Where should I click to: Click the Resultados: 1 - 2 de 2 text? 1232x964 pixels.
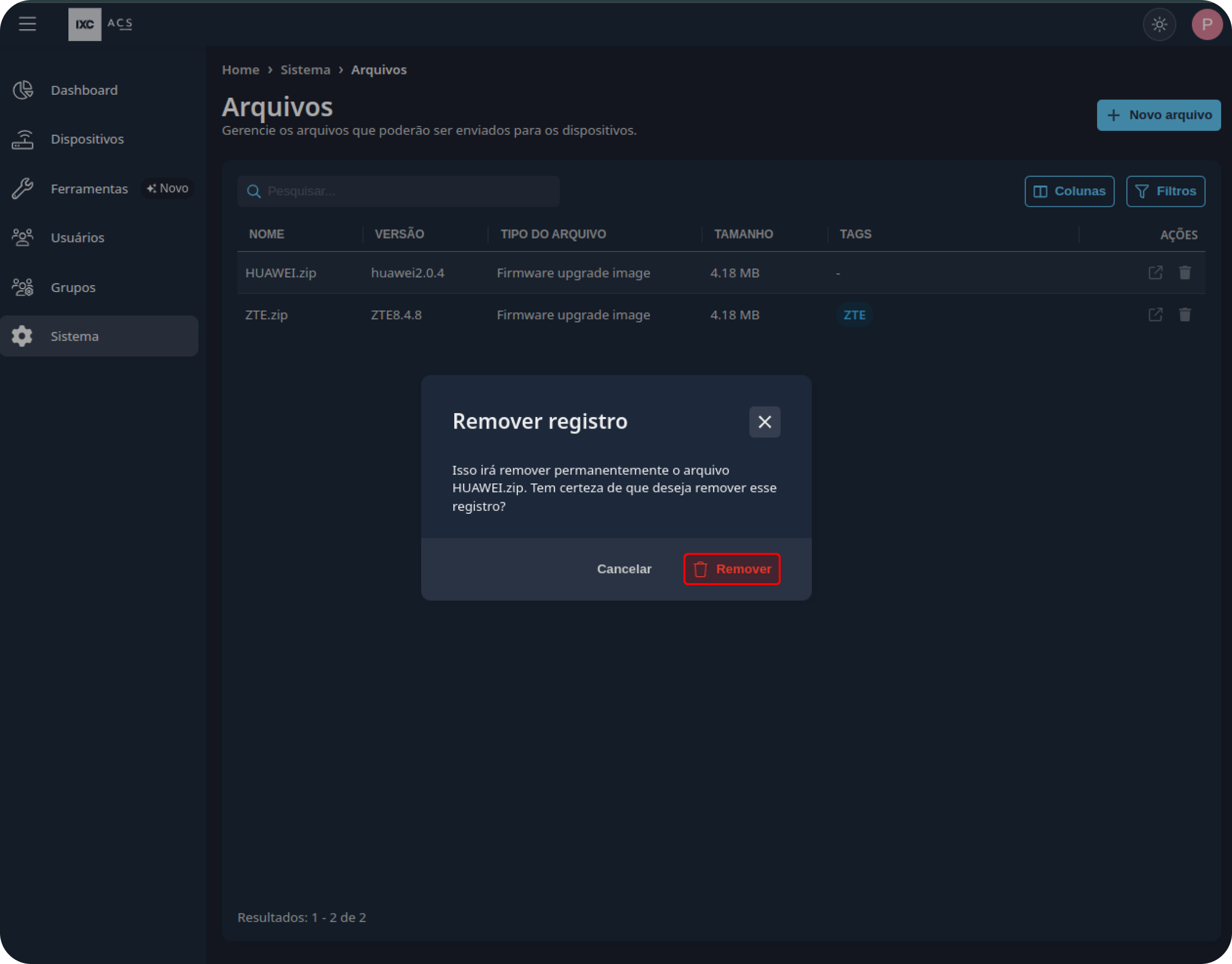click(x=302, y=918)
